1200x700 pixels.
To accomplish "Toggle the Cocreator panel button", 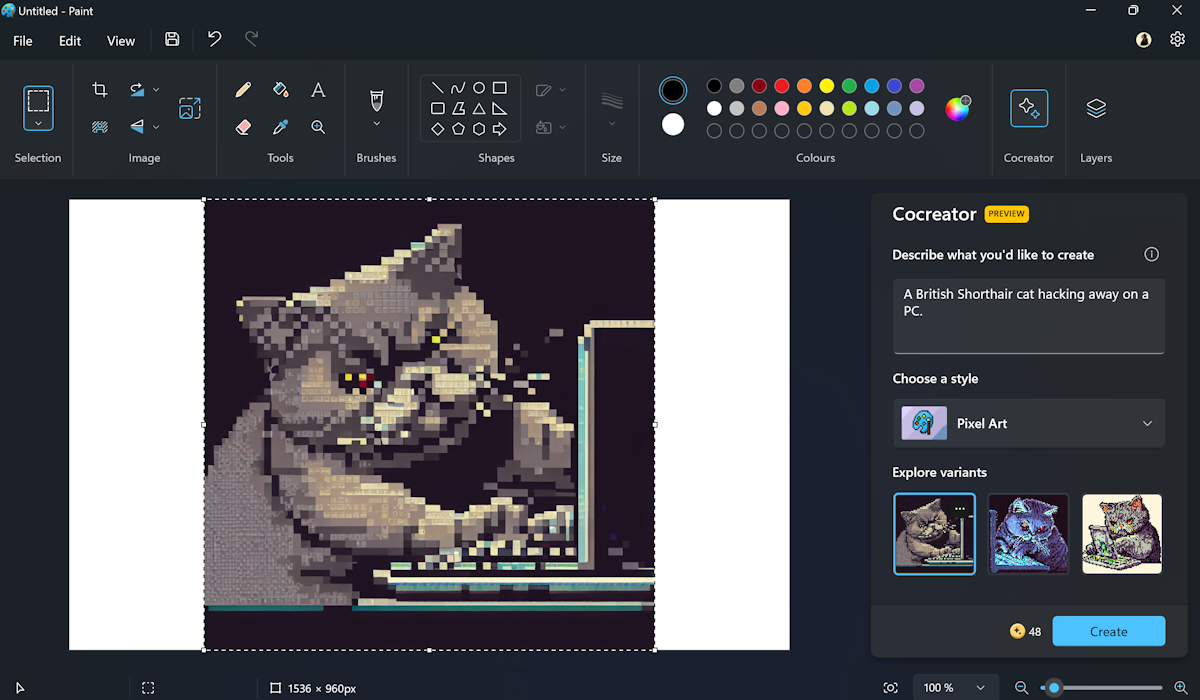I will click(1028, 108).
